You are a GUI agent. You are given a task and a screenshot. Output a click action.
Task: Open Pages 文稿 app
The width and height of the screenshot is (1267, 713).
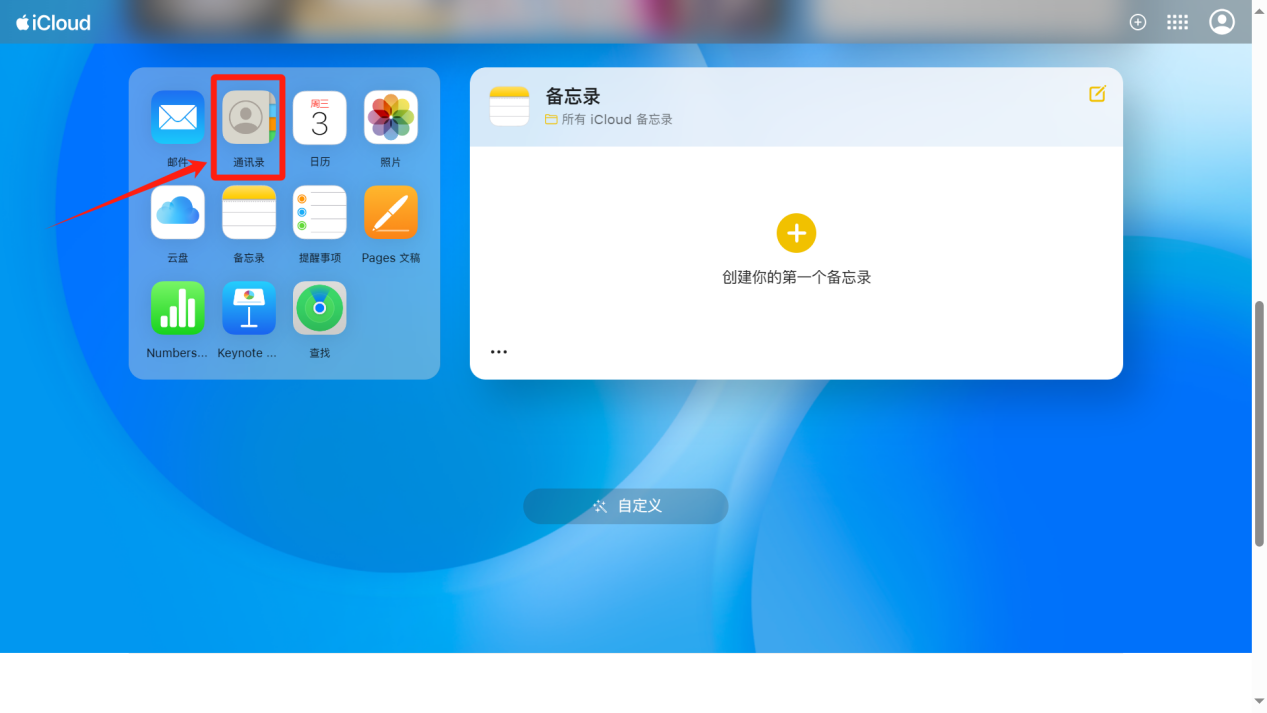pyautogui.click(x=391, y=213)
